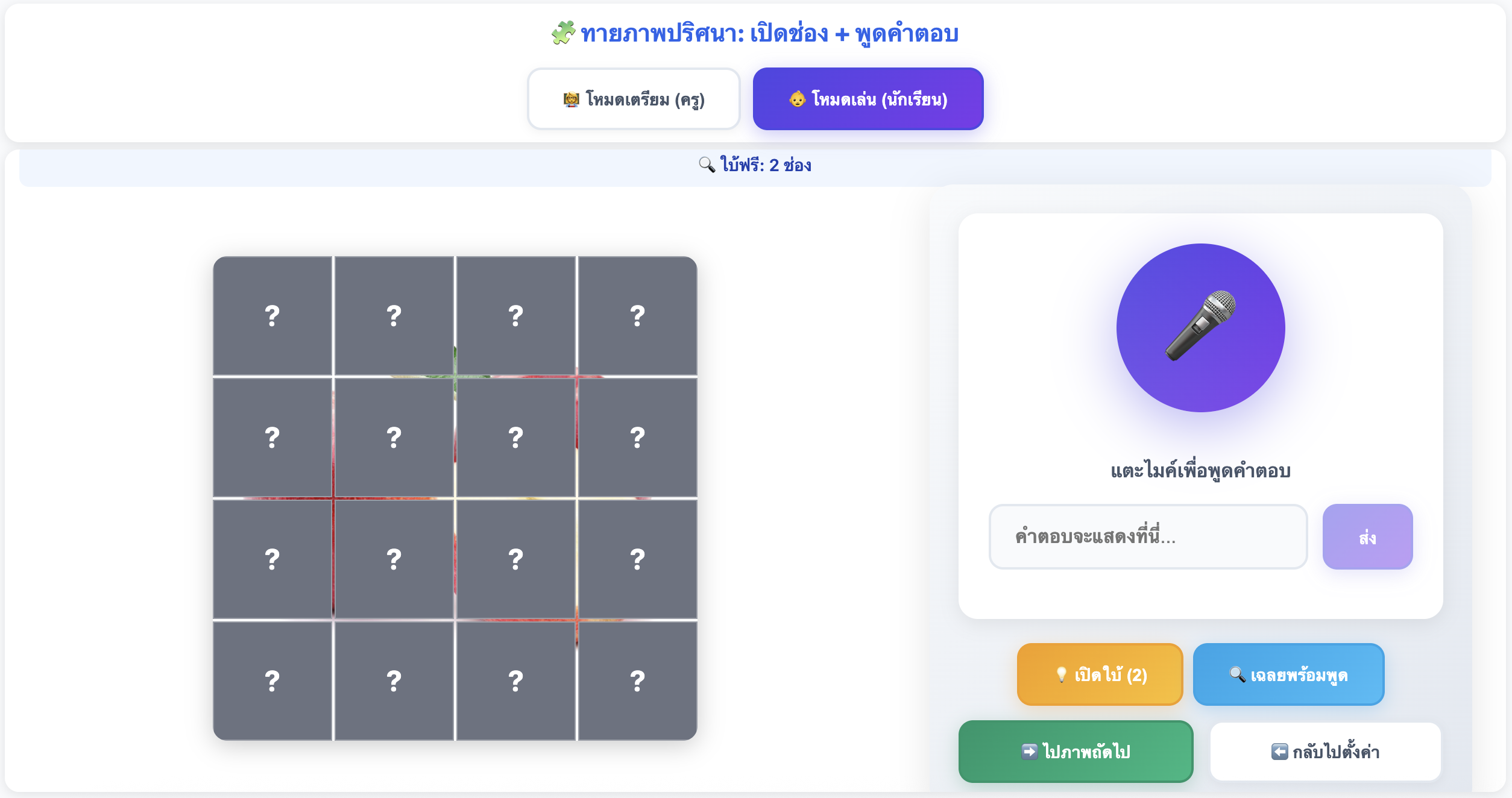1512x798 pixels.
Task: Flip the bottom-right puzzle tile
Action: (637, 680)
